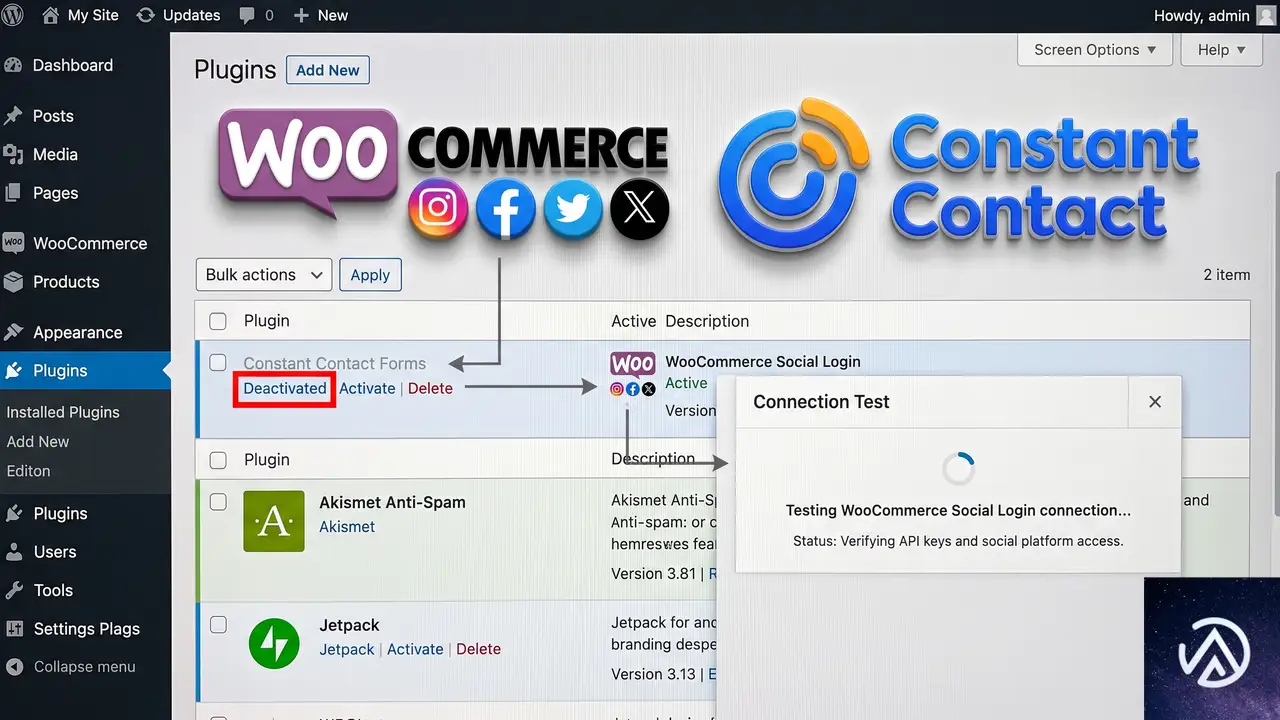1280x720 pixels.
Task: Open the Appearance paintbrush icon
Action: (13, 332)
